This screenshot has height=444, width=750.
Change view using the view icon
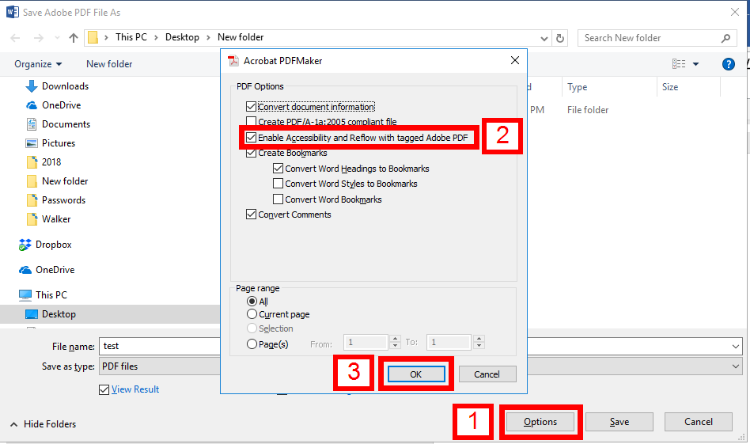coord(678,64)
